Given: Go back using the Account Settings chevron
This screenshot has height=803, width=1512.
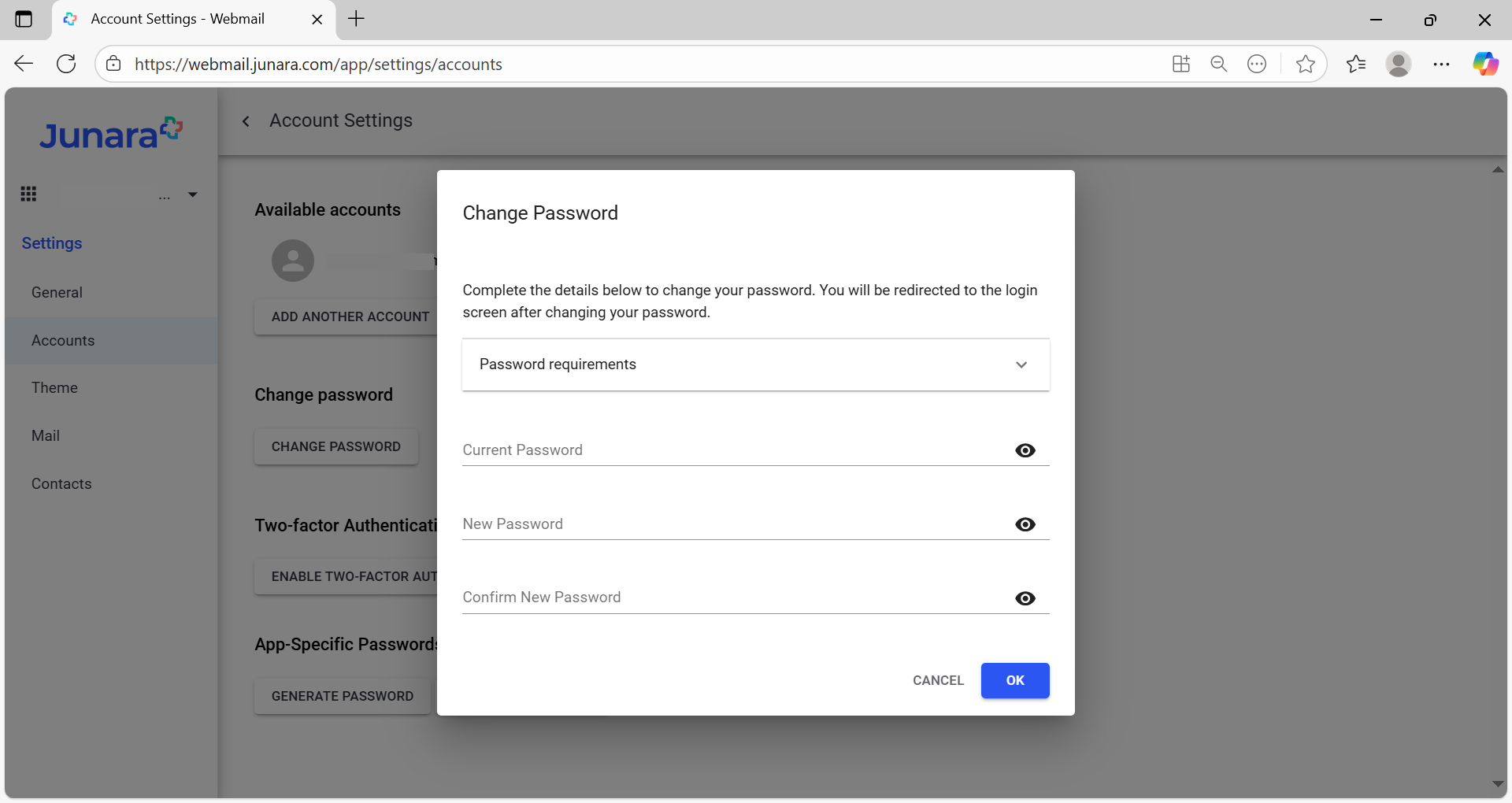Looking at the screenshot, I should point(246,121).
